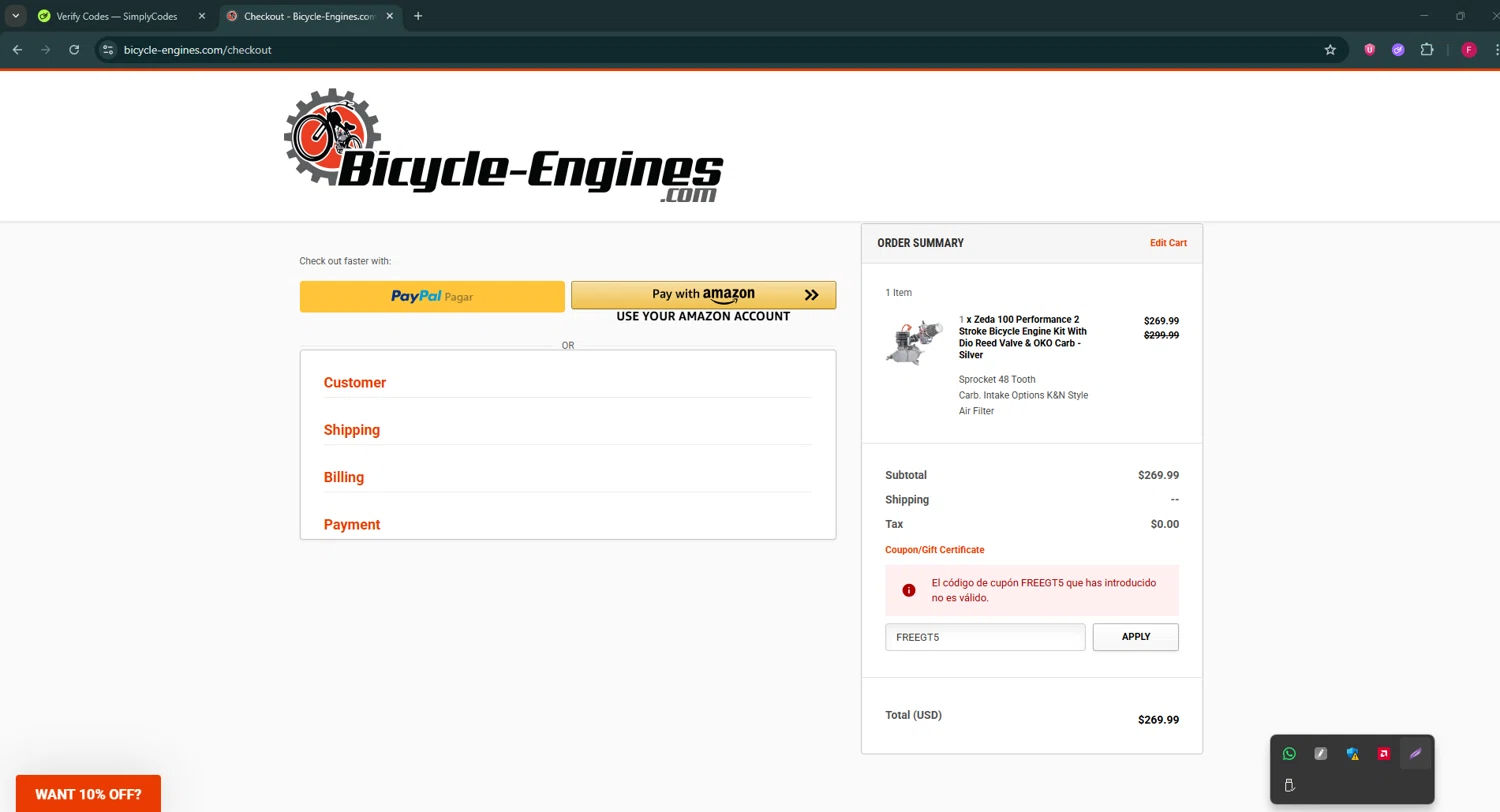Click the struck-through $299.99 price

1161,335
